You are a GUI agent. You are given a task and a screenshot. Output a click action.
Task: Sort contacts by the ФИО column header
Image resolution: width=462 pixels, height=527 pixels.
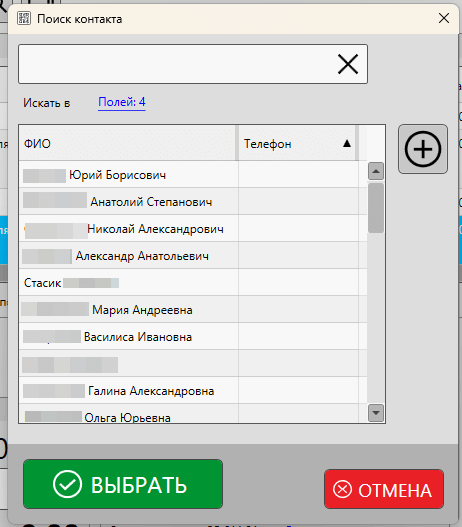tap(128, 144)
